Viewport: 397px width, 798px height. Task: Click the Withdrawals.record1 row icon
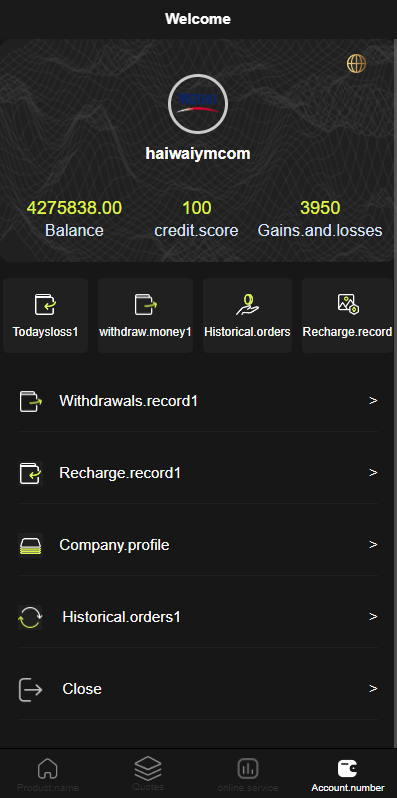click(x=31, y=401)
